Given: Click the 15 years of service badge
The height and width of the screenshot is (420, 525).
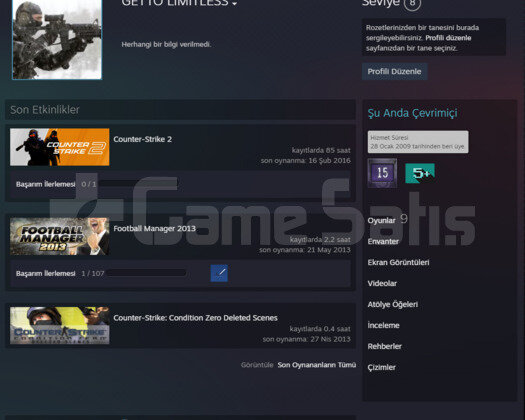Looking at the screenshot, I should (382, 173).
